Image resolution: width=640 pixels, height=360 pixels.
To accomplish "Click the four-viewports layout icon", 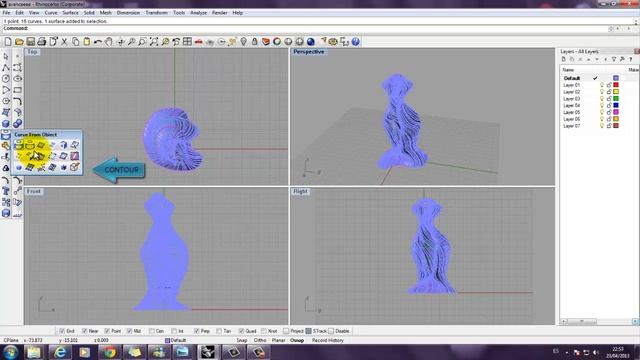I will click(x=187, y=42).
